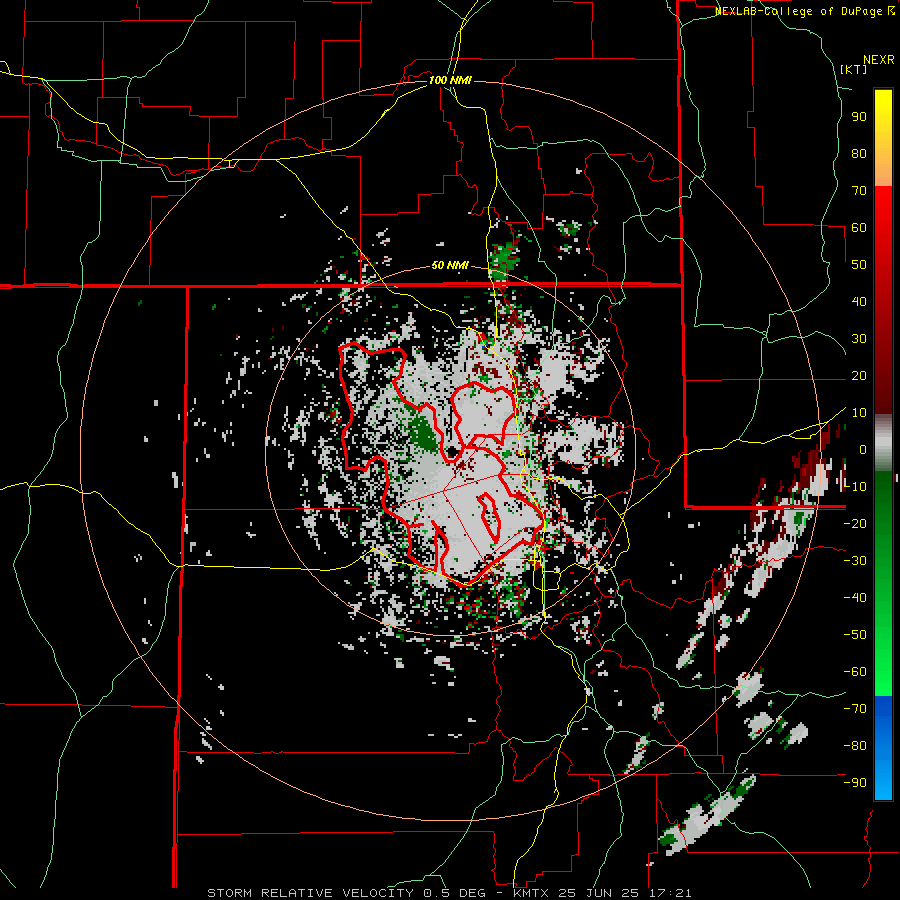Click the -60 knot label on the scale
900x900 pixels.
pyautogui.click(x=855, y=672)
